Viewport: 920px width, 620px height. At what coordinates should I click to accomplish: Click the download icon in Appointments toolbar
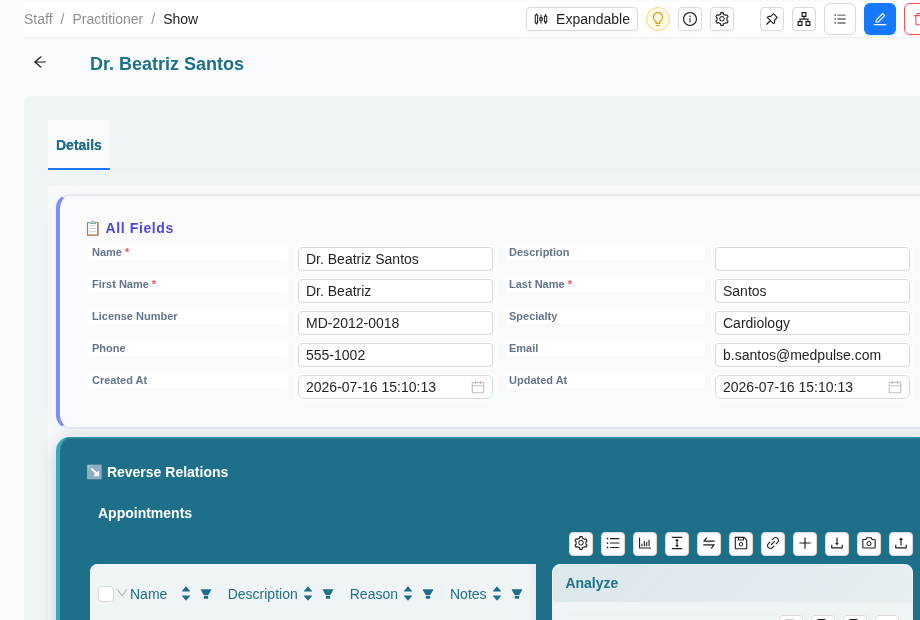(837, 543)
